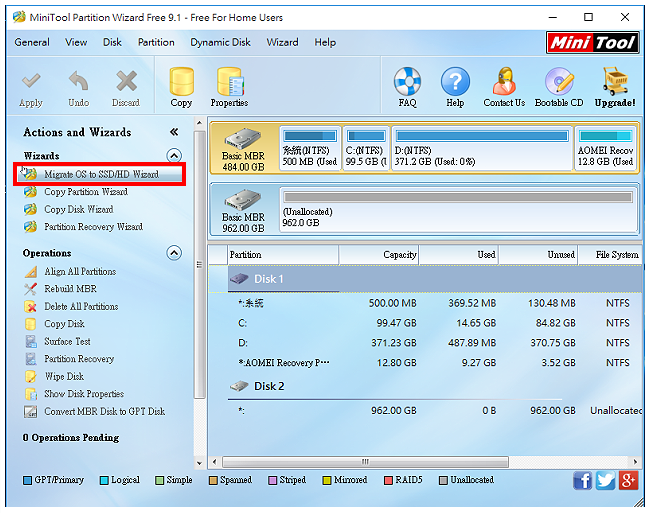Select the Unallocated 962.0 GB block

[x=459, y=210]
